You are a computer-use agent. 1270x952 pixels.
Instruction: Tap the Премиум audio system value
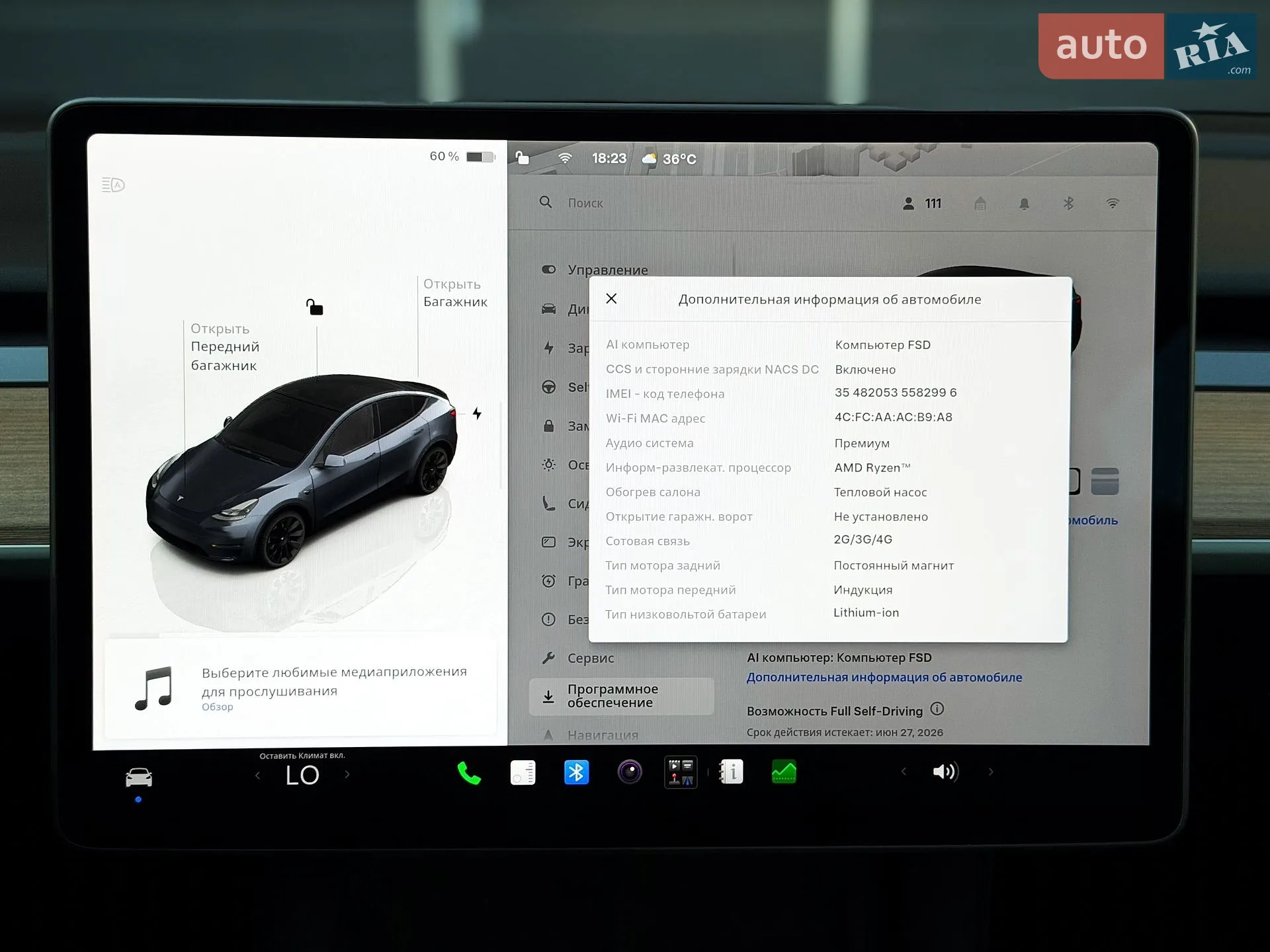[x=862, y=444]
